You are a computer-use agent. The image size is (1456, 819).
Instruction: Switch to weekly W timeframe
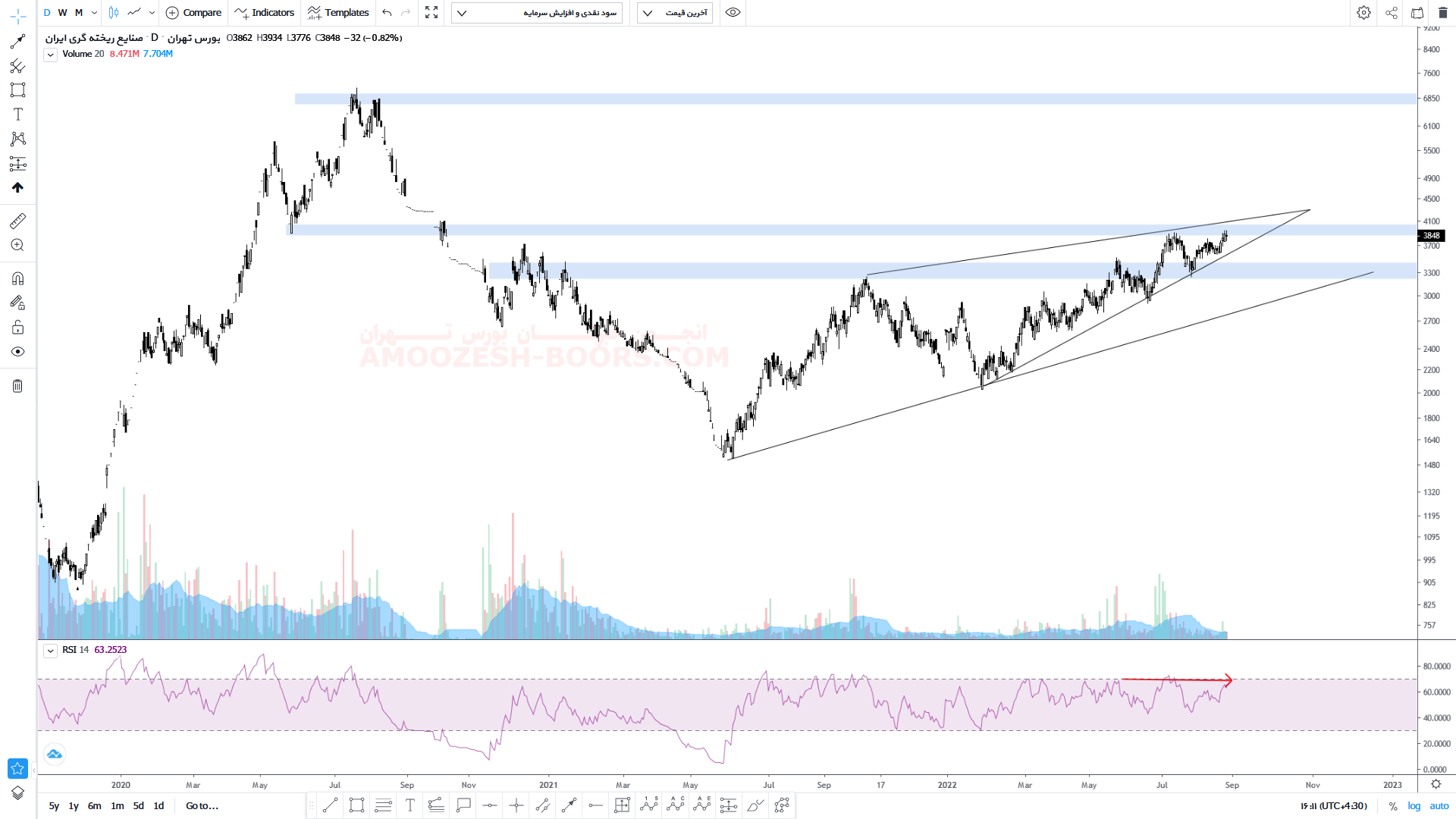click(x=62, y=13)
